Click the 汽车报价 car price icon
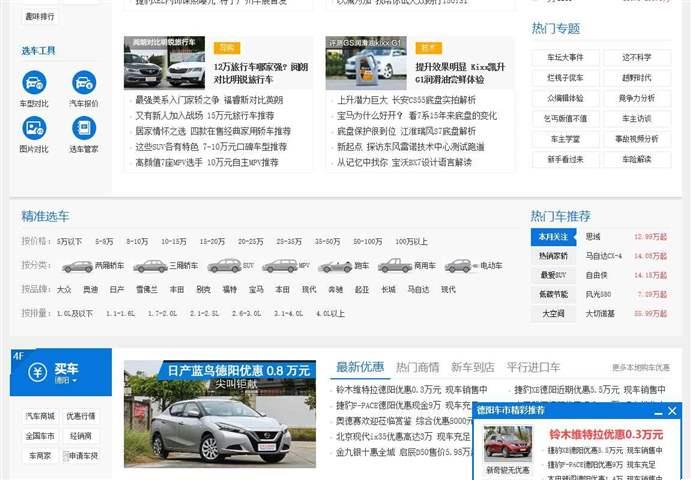 coord(84,83)
